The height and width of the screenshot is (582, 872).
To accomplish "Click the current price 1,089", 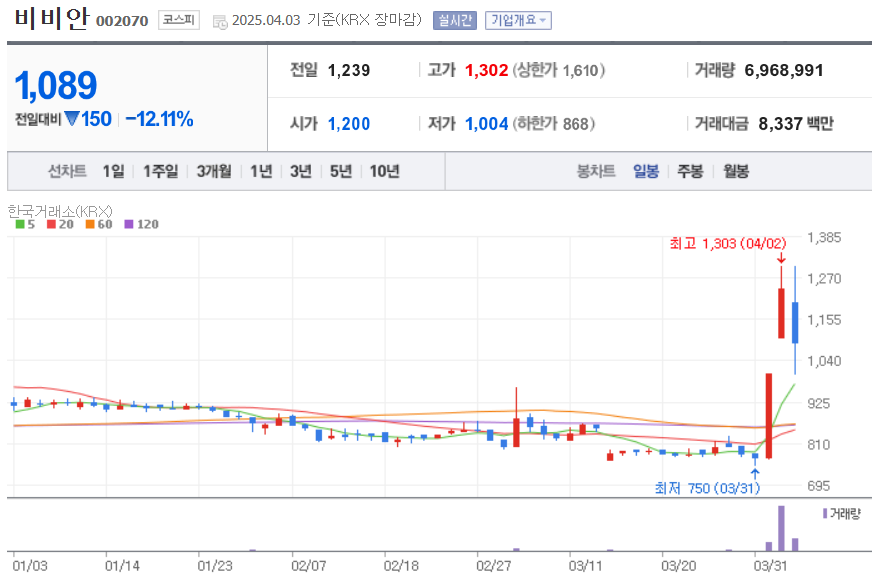I will click(56, 85).
